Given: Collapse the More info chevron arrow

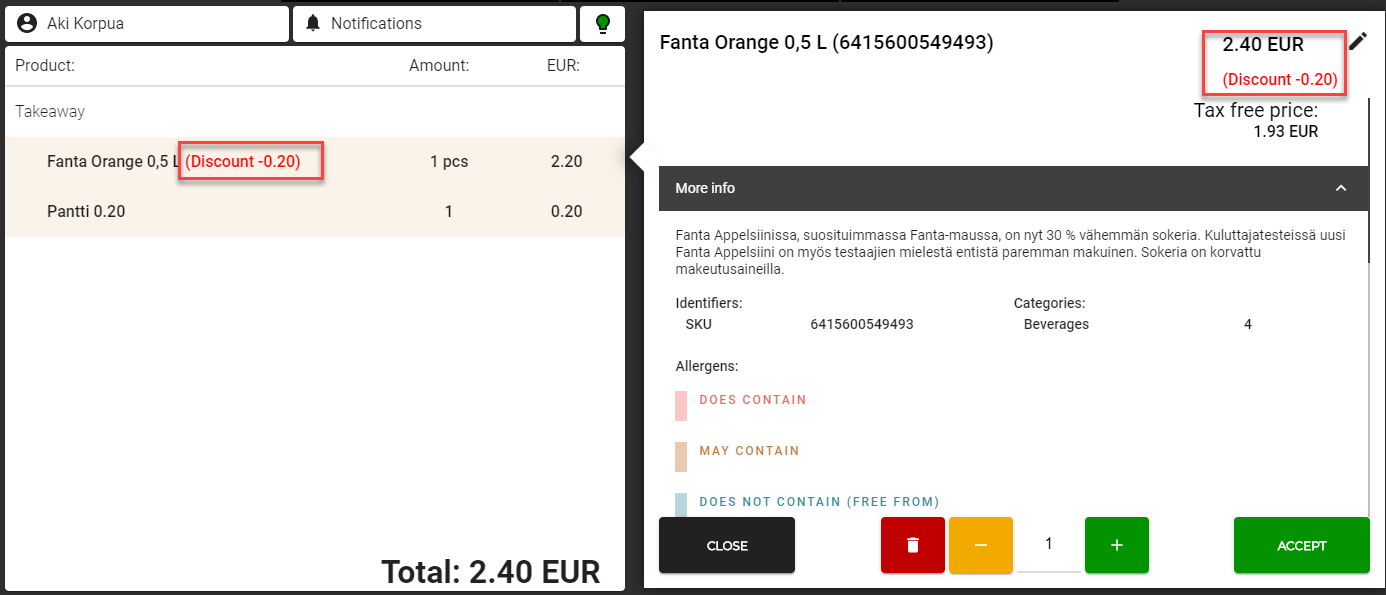Looking at the screenshot, I should point(1341,188).
